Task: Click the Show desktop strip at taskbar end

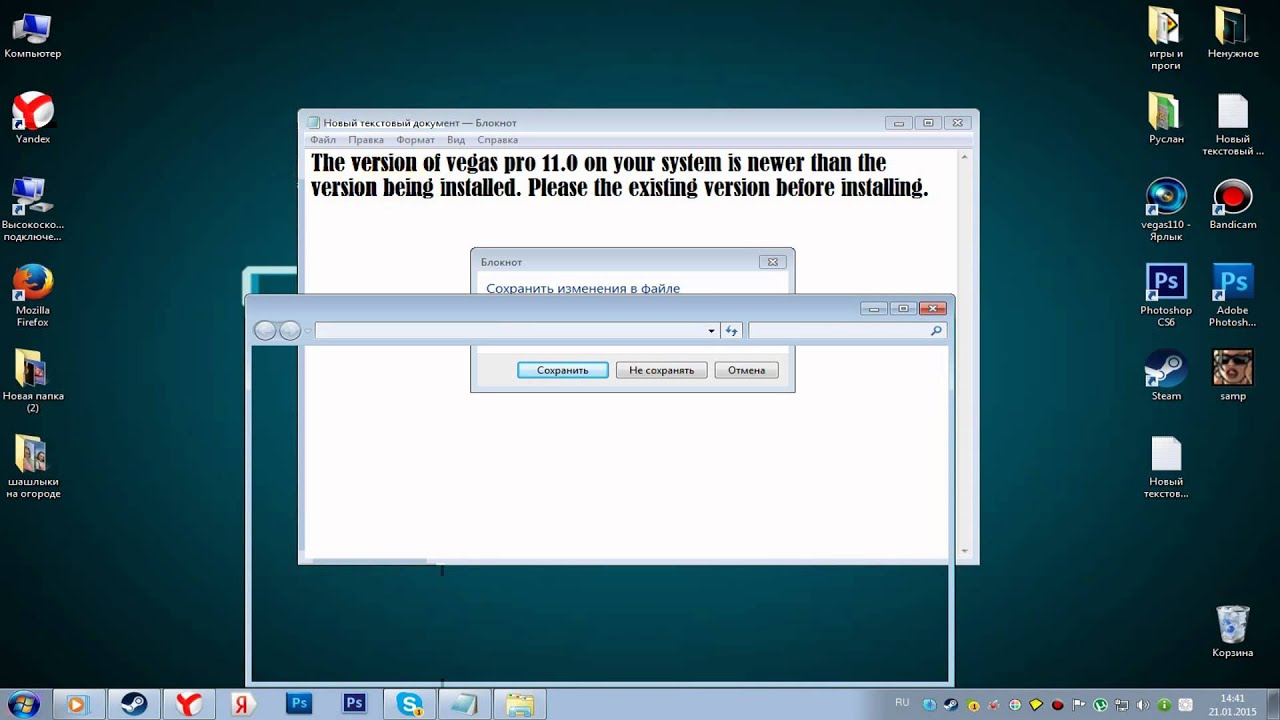Action: click(x=1274, y=704)
